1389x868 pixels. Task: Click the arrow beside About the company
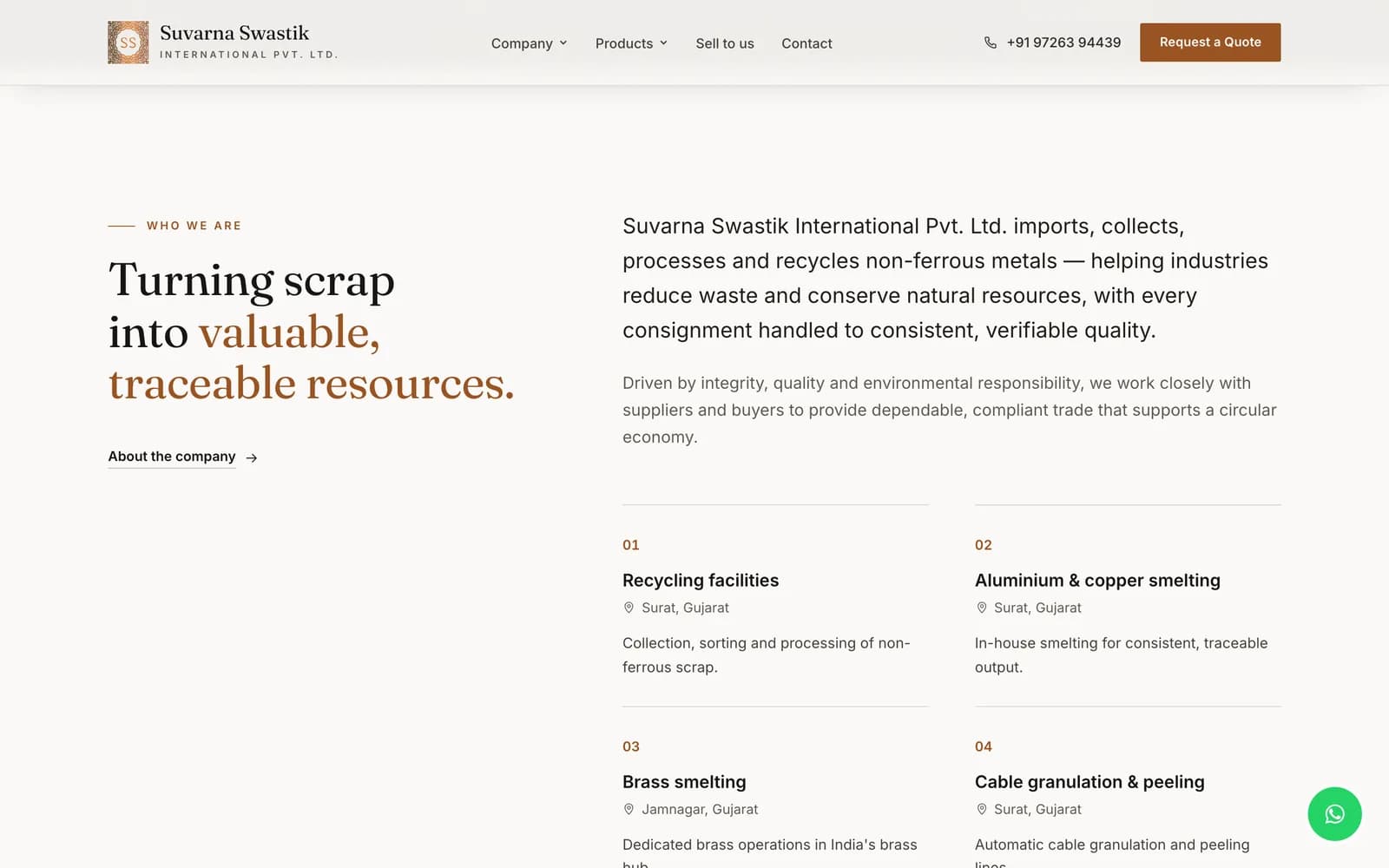(x=252, y=457)
